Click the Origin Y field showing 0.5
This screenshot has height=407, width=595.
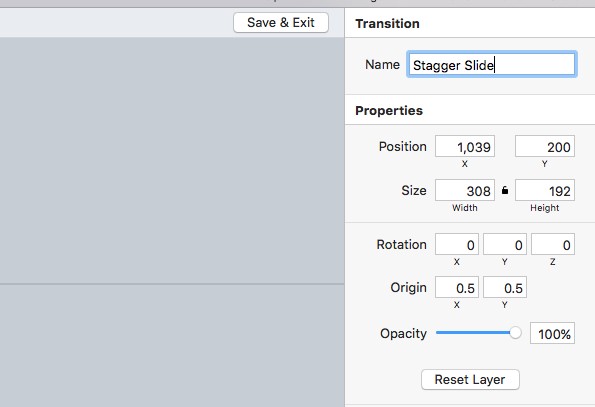tap(505, 287)
